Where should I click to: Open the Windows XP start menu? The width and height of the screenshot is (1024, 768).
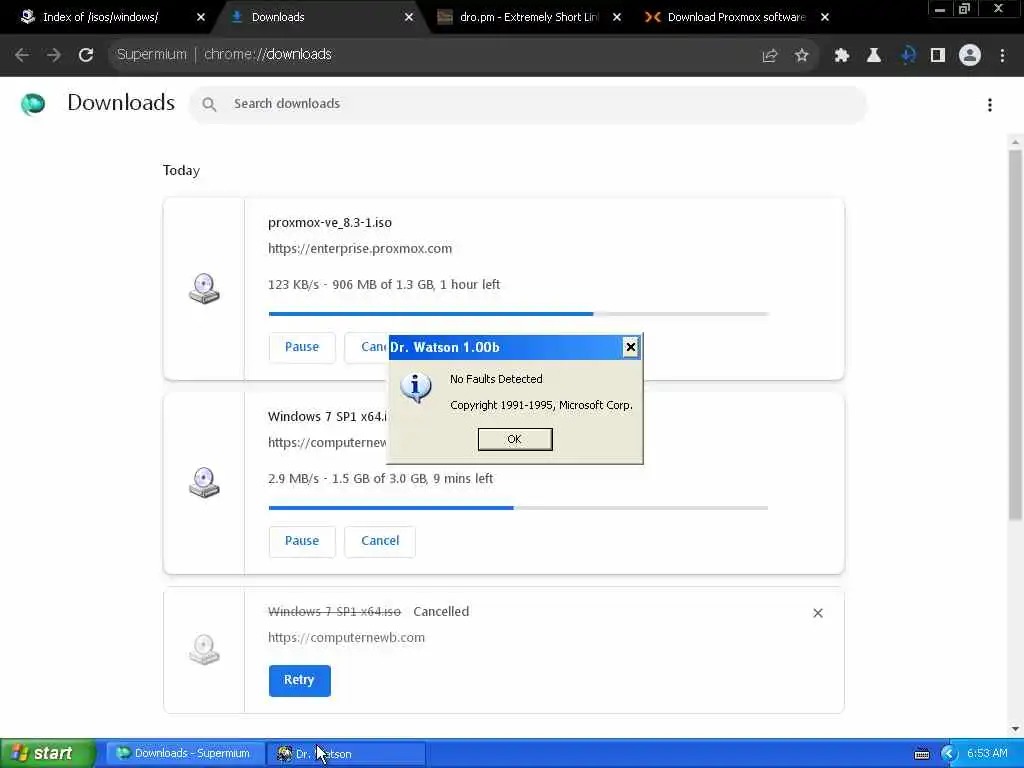(x=47, y=753)
